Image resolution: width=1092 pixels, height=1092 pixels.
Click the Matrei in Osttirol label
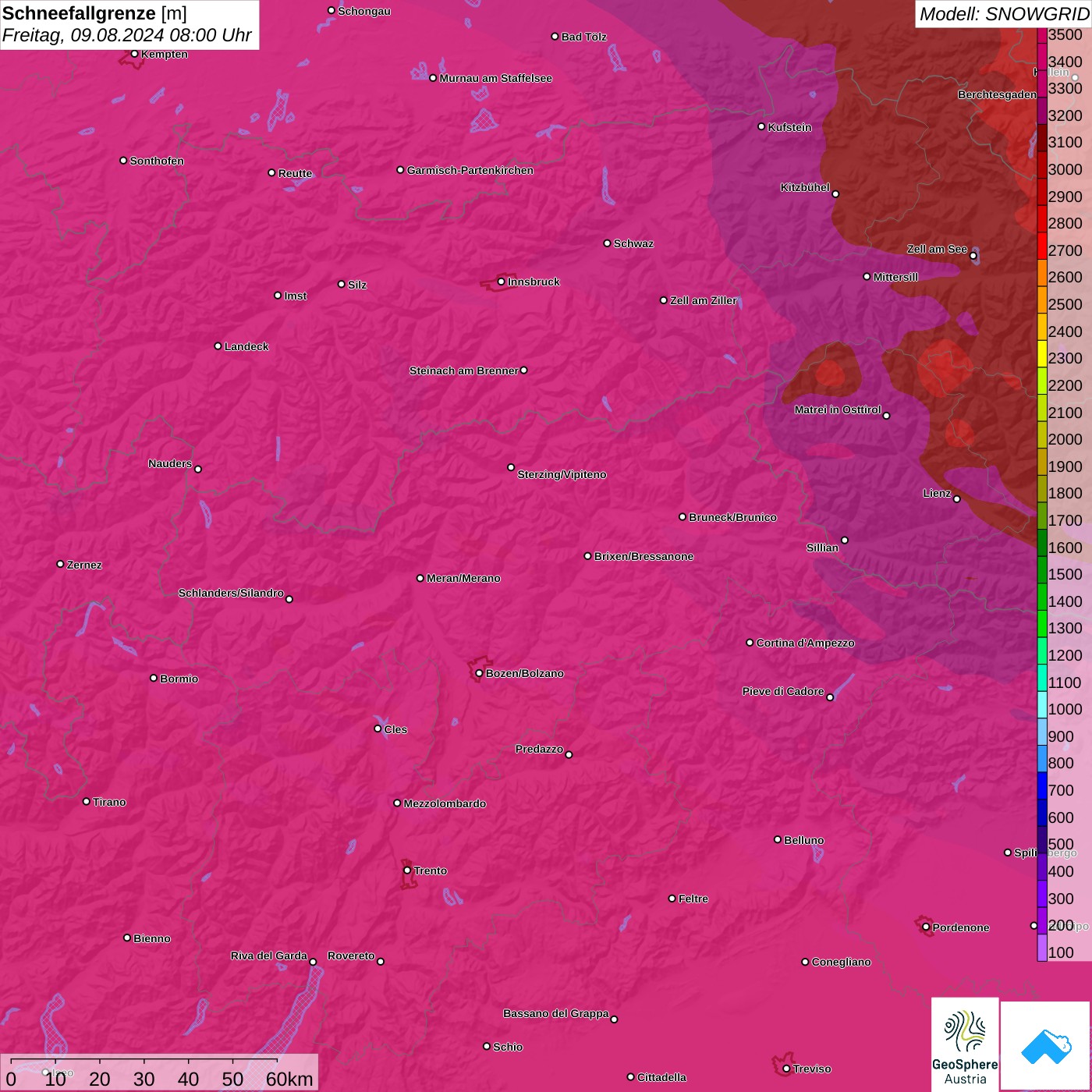(x=838, y=409)
